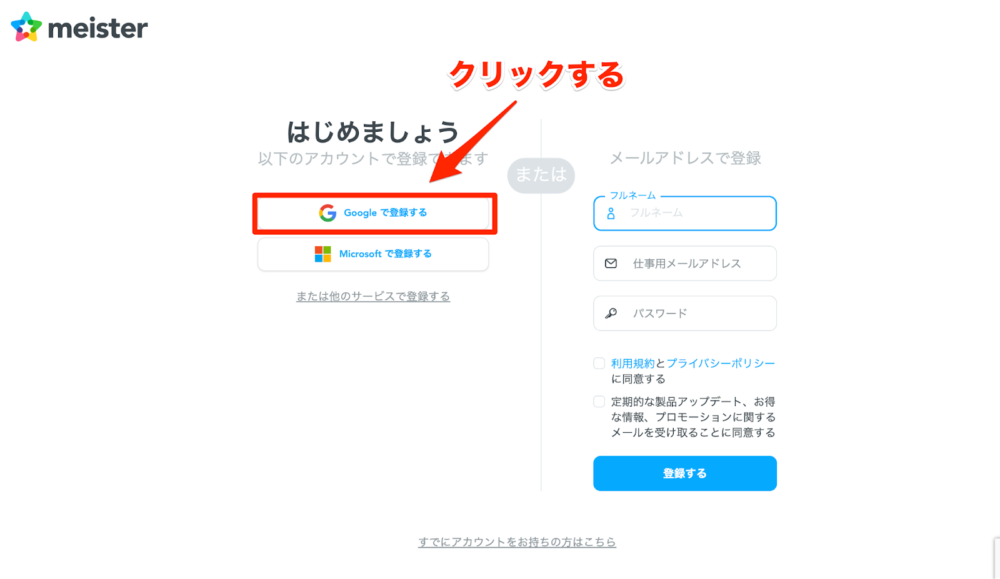Click the key icon in password field
Image resolution: width=1000 pixels, height=579 pixels.
611,313
